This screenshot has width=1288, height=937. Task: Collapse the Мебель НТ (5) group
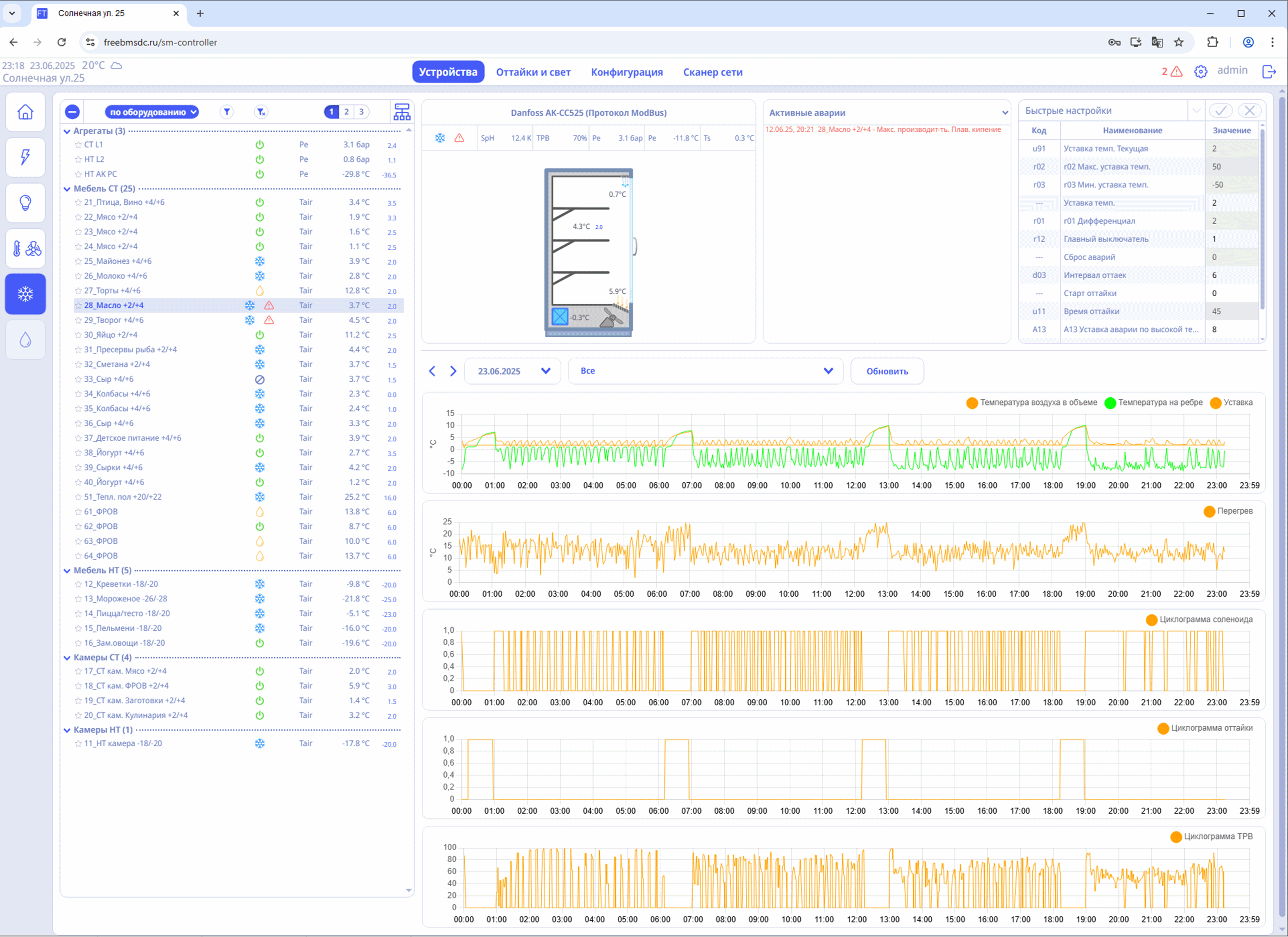(67, 571)
